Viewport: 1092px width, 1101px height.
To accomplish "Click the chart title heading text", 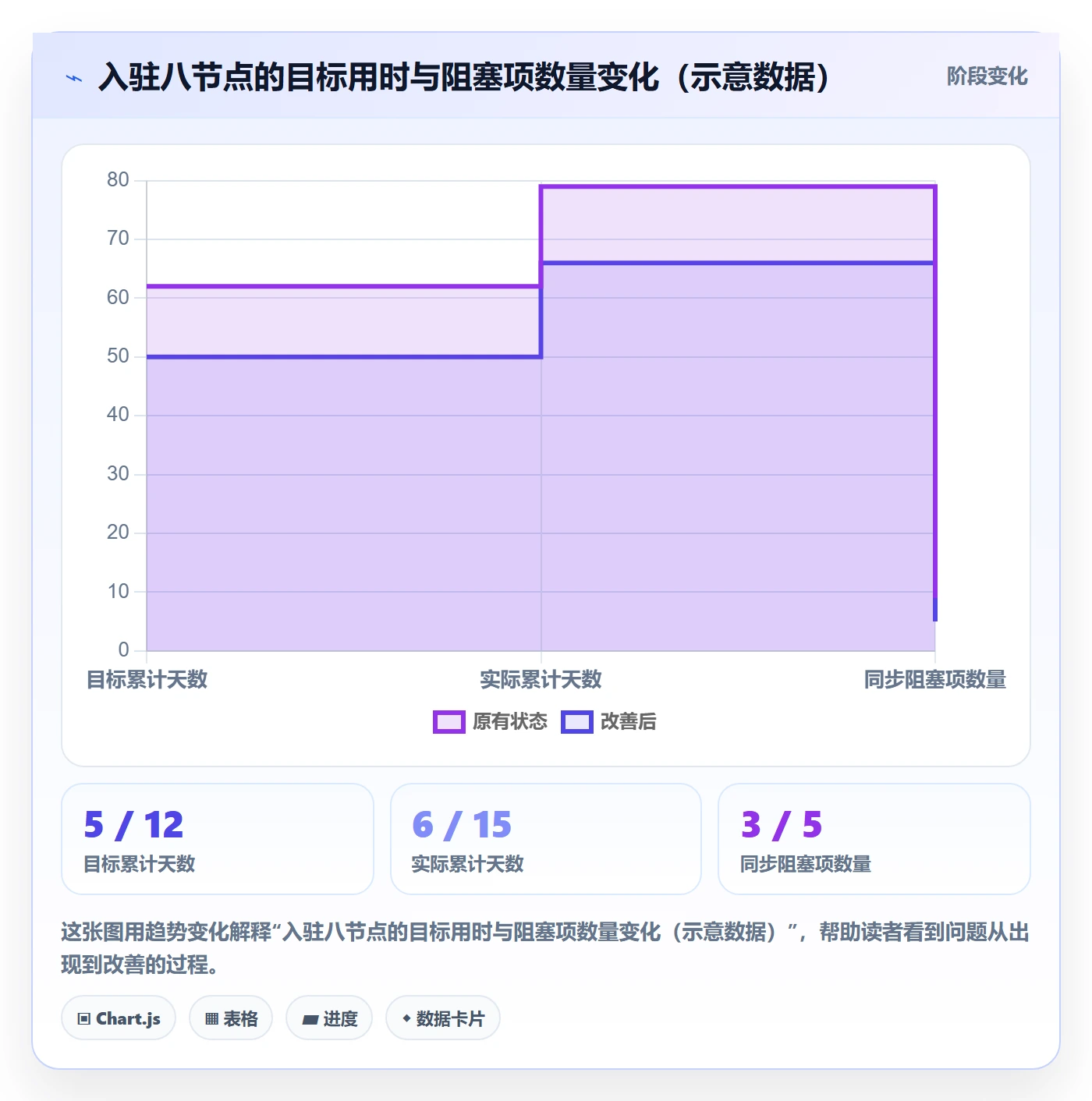I will (464, 77).
